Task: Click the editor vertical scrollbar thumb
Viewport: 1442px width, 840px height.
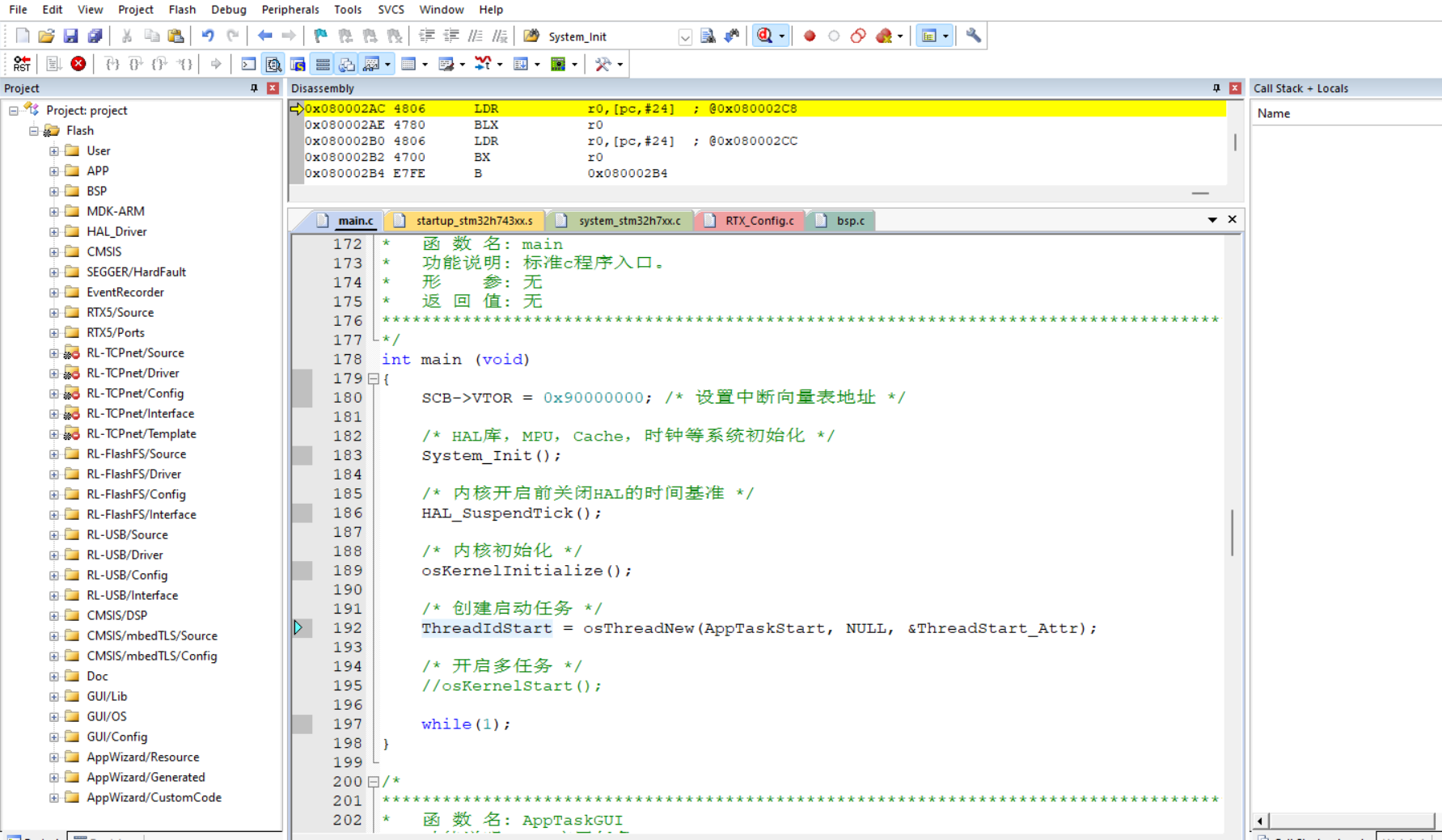Action: click(1232, 533)
